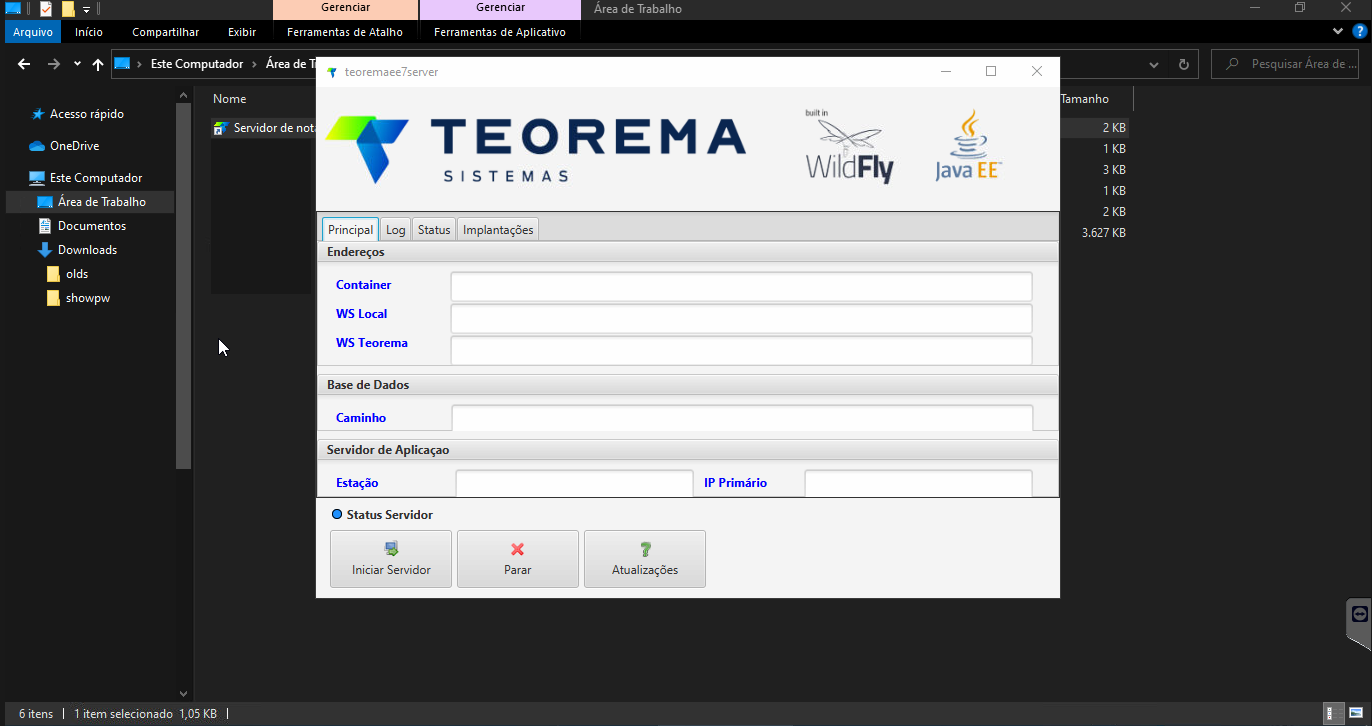Go back with Explorer back arrow

(x=25, y=64)
